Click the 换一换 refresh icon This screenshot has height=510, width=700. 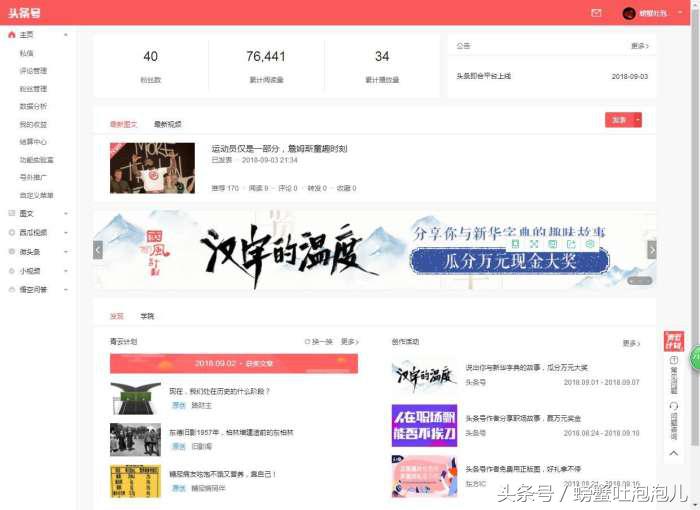(307, 342)
